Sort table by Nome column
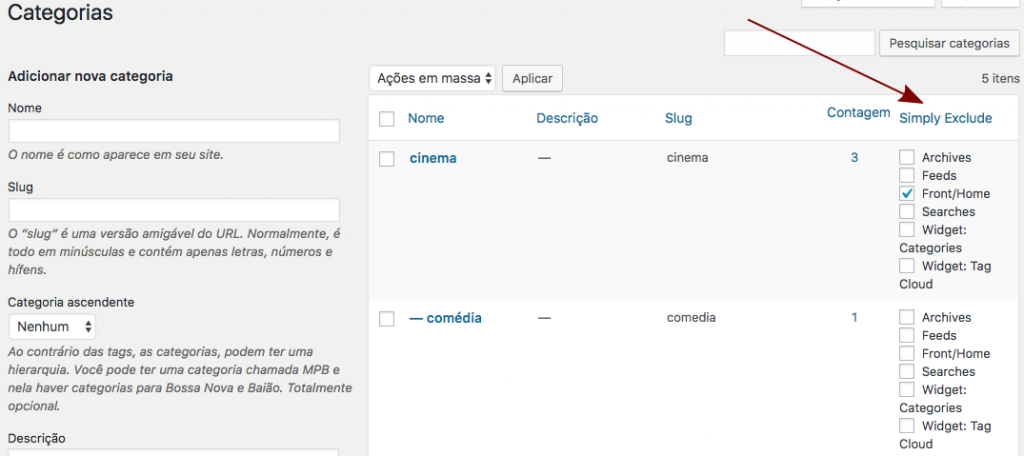The image size is (1024, 456). [426, 118]
